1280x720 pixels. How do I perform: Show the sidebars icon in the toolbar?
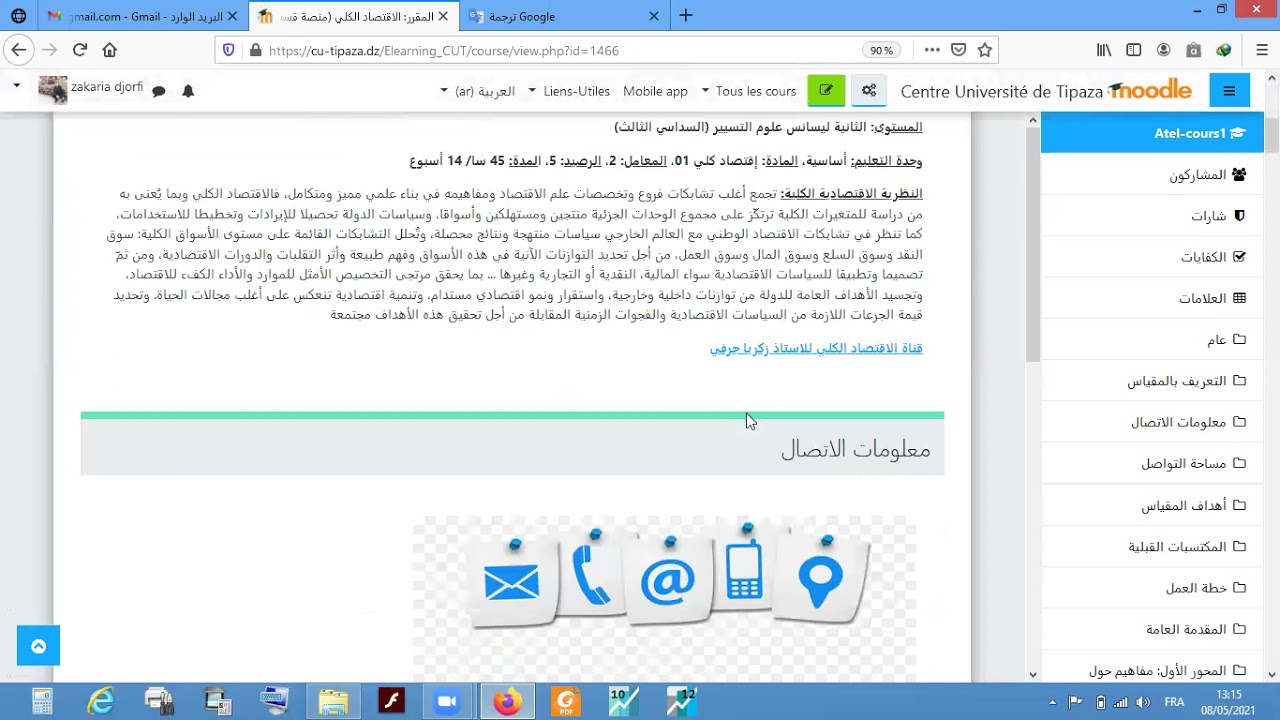click(1134, 50)
